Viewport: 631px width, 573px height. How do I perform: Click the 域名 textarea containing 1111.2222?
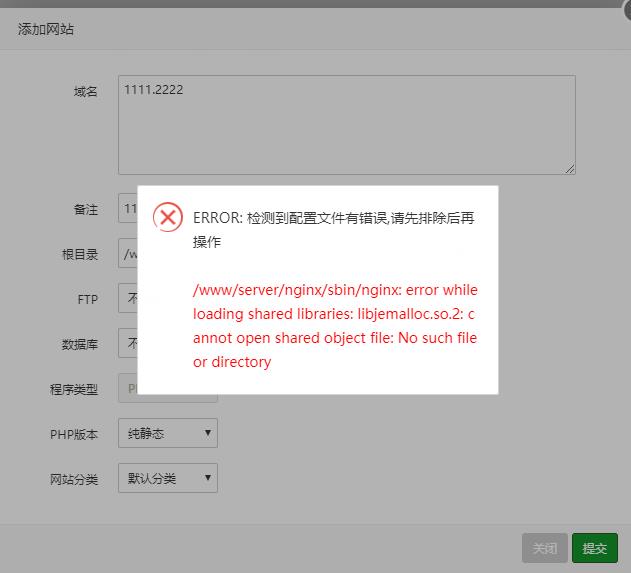(346, 125)
